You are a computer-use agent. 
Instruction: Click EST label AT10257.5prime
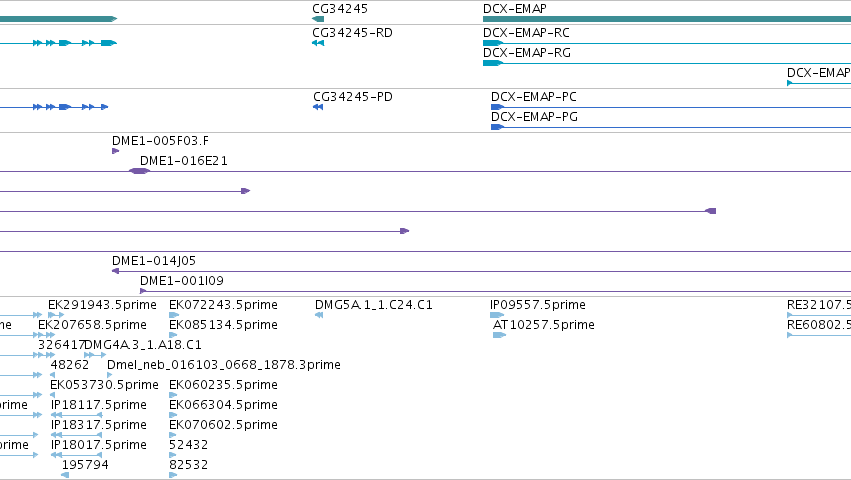543,325
